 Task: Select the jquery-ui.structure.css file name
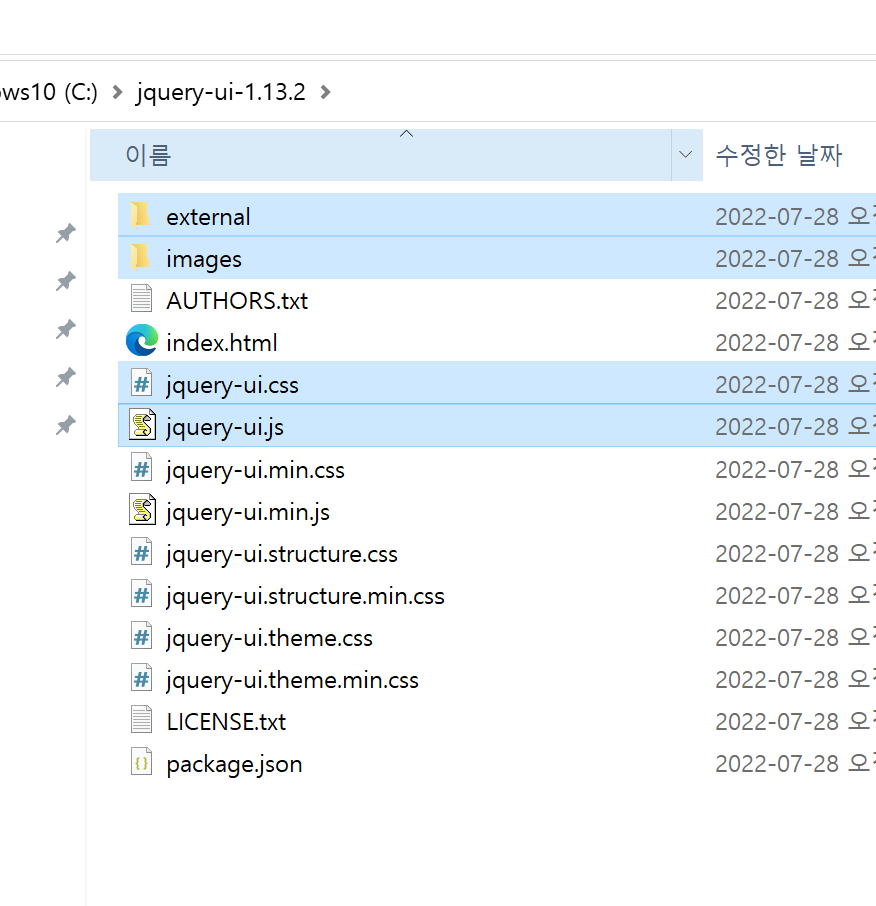click(x=282, y=554)
